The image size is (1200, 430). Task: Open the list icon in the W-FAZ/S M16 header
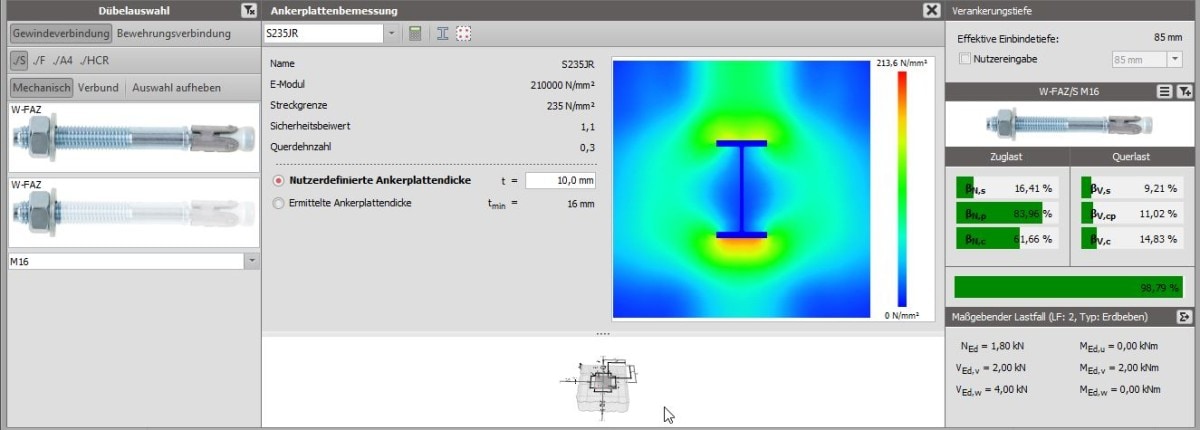click(x=1164, y=91)
